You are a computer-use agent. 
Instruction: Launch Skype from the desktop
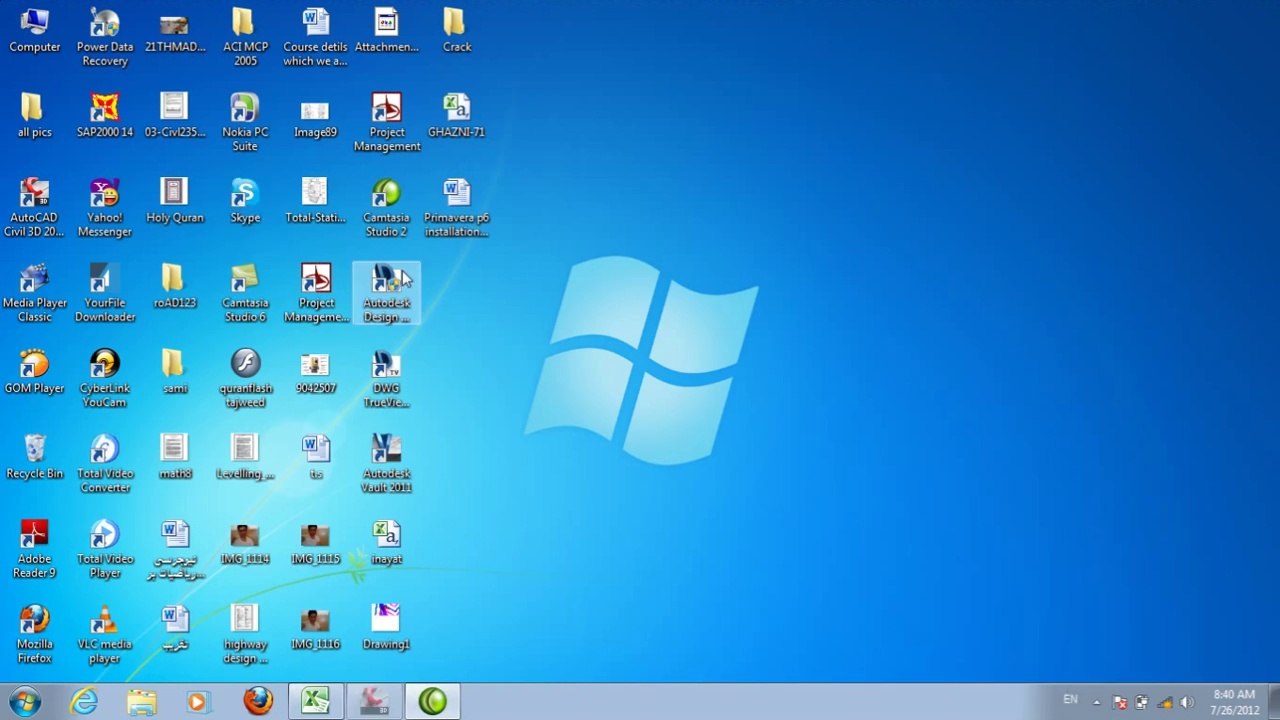(245, 200)
